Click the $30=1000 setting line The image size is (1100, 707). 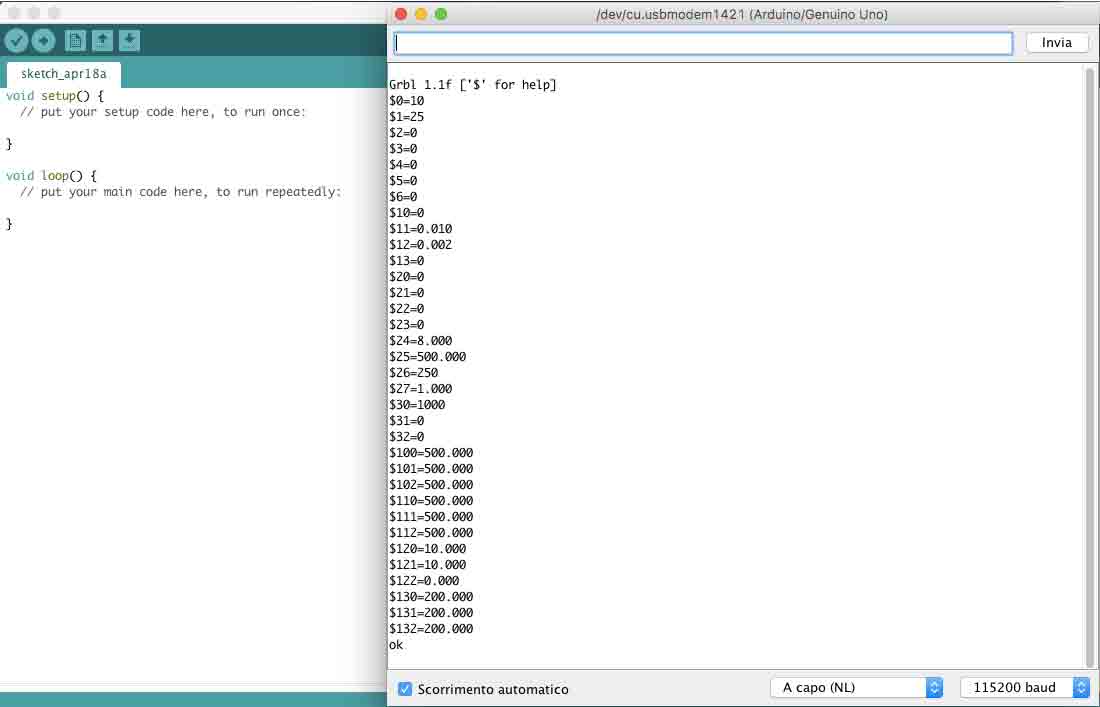[x=417, y=405]
